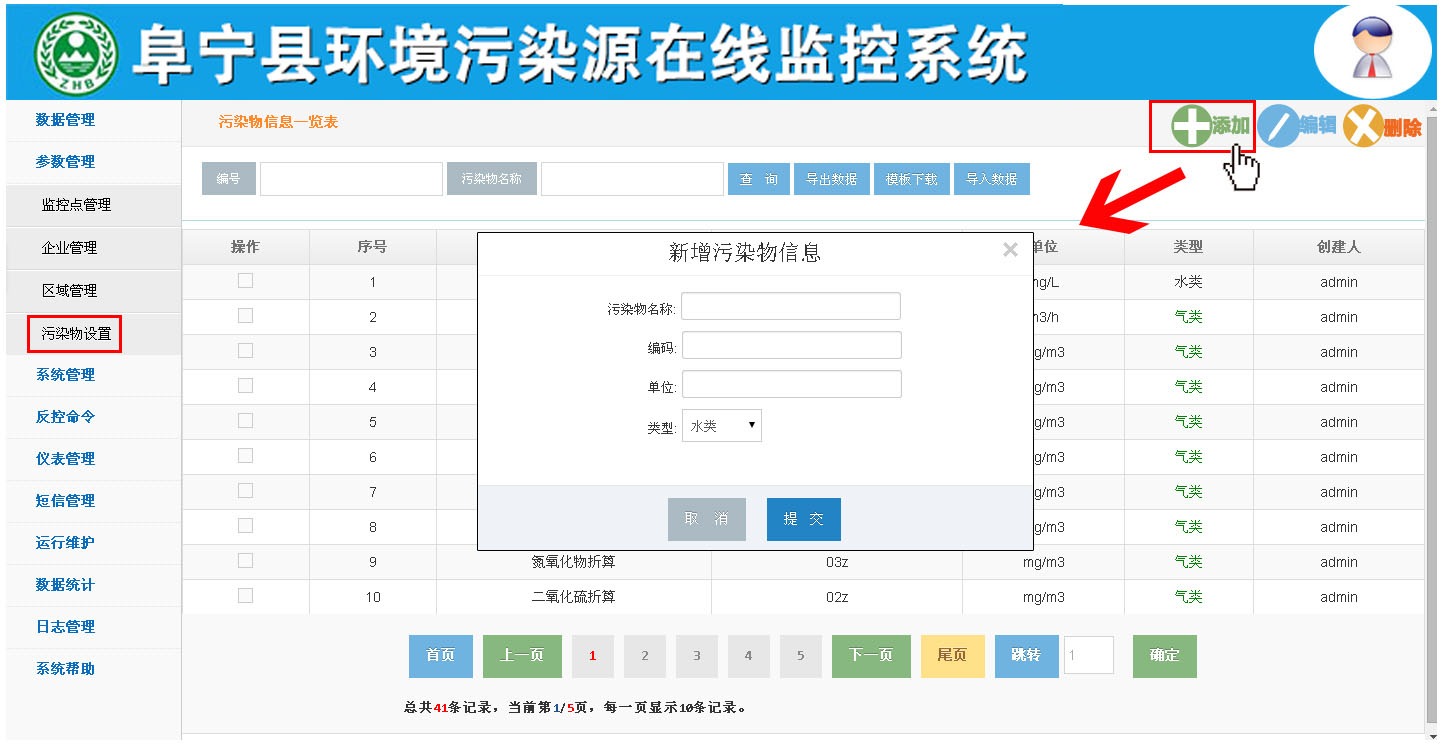This screenshot has width=1442, height=755.
Task: Open 系统帮助 in the sidebar
Action: click(66, 669)
